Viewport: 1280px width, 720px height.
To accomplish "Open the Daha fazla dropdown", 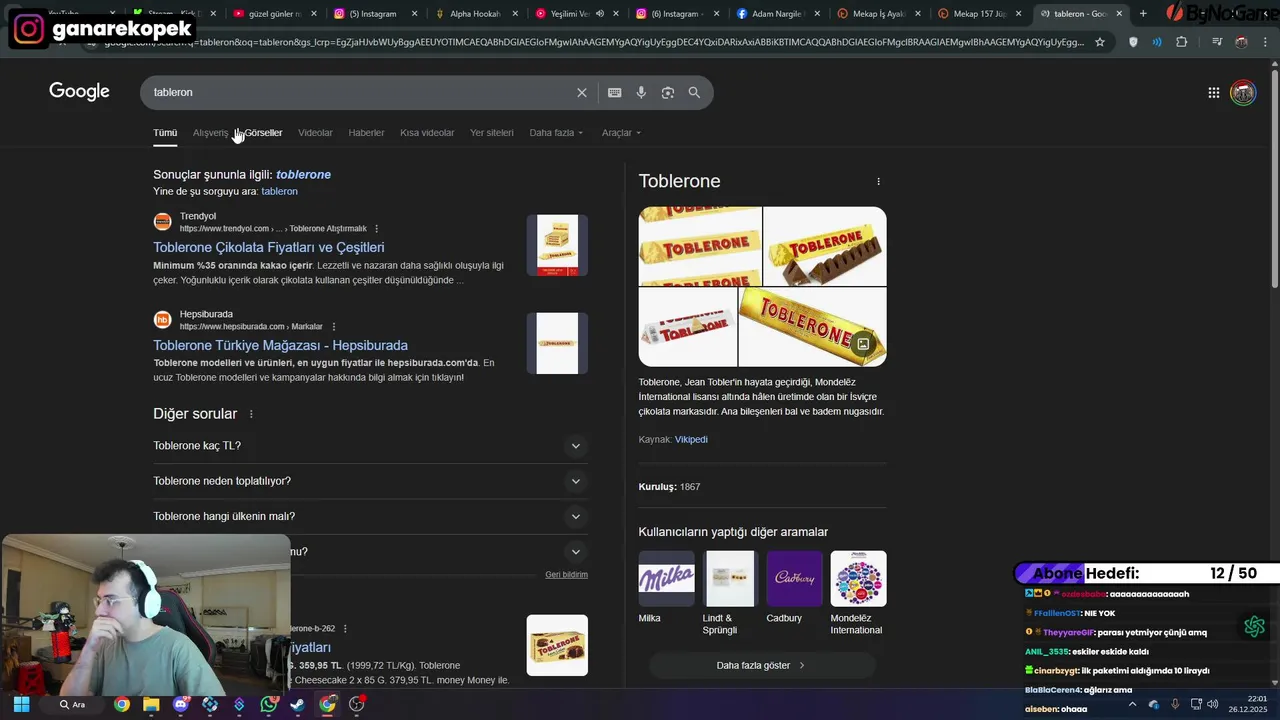I will pyautogui.click(x=556, y=133).
